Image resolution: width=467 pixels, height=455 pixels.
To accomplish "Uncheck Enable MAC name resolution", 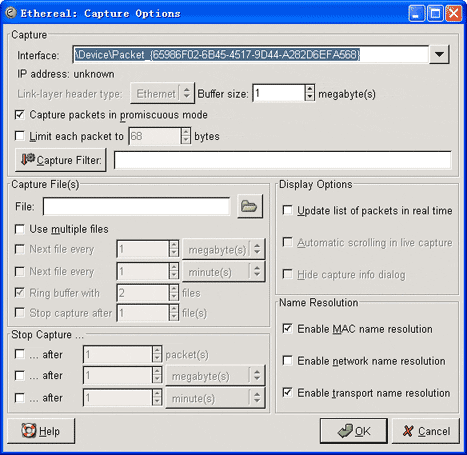I will click(287, 329).
